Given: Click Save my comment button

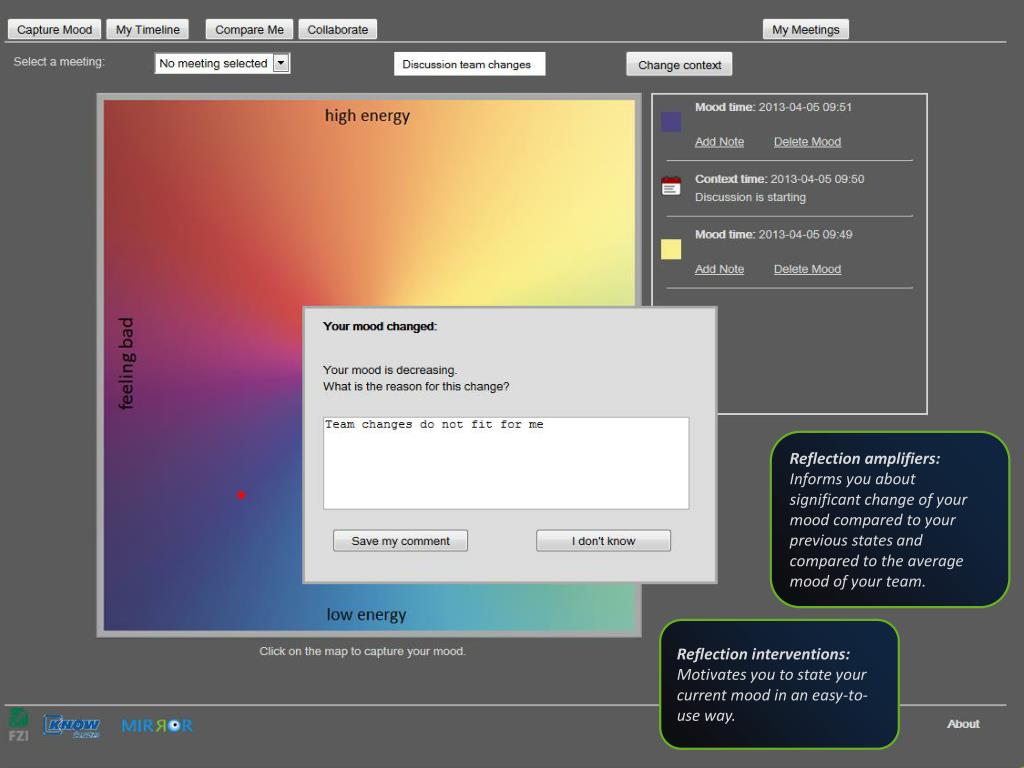Looking at the screenshot, I should pyautogui.click(x=400, y=541).
